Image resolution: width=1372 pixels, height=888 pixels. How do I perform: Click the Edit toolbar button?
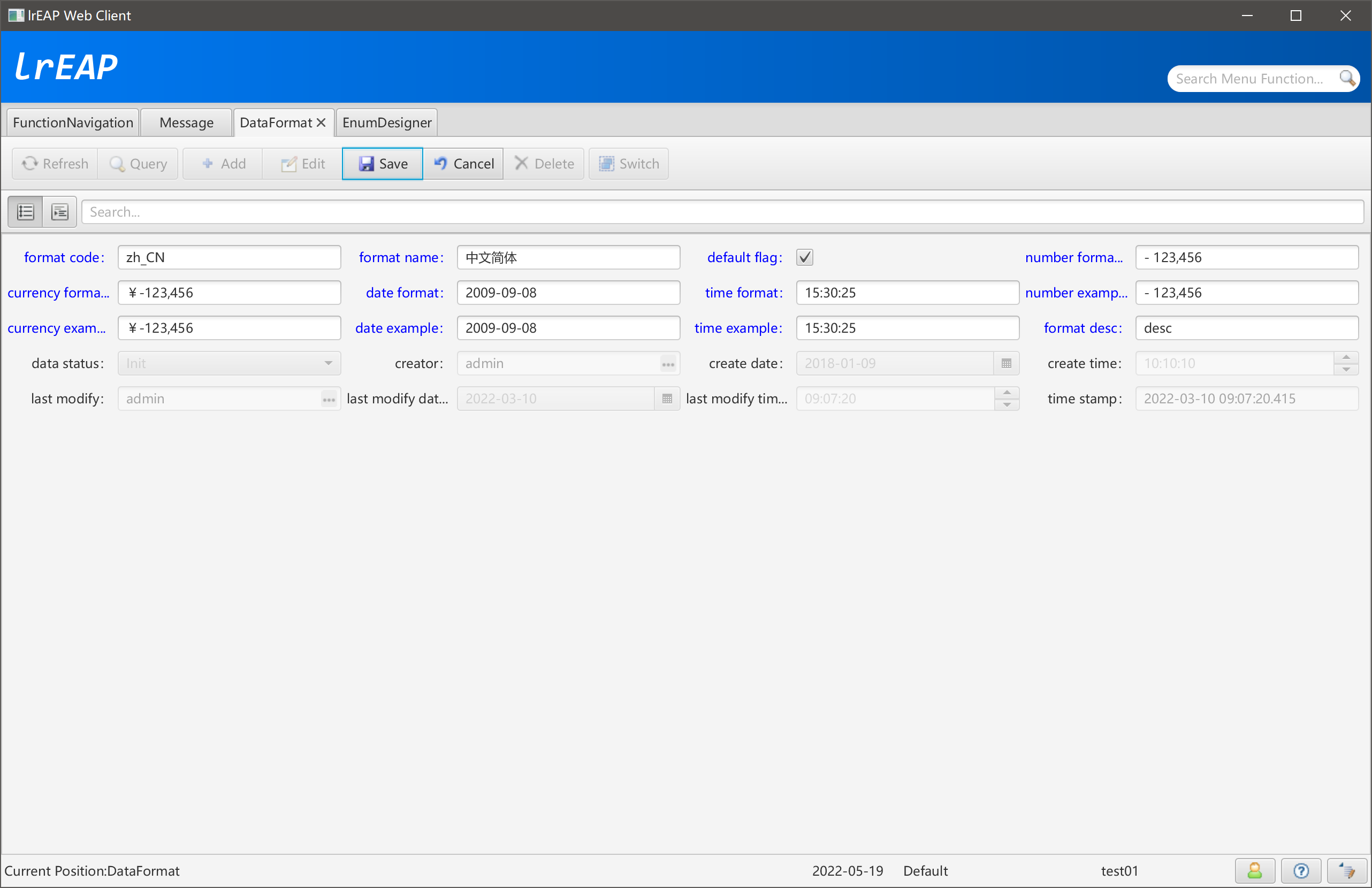[x=303, y=164]
